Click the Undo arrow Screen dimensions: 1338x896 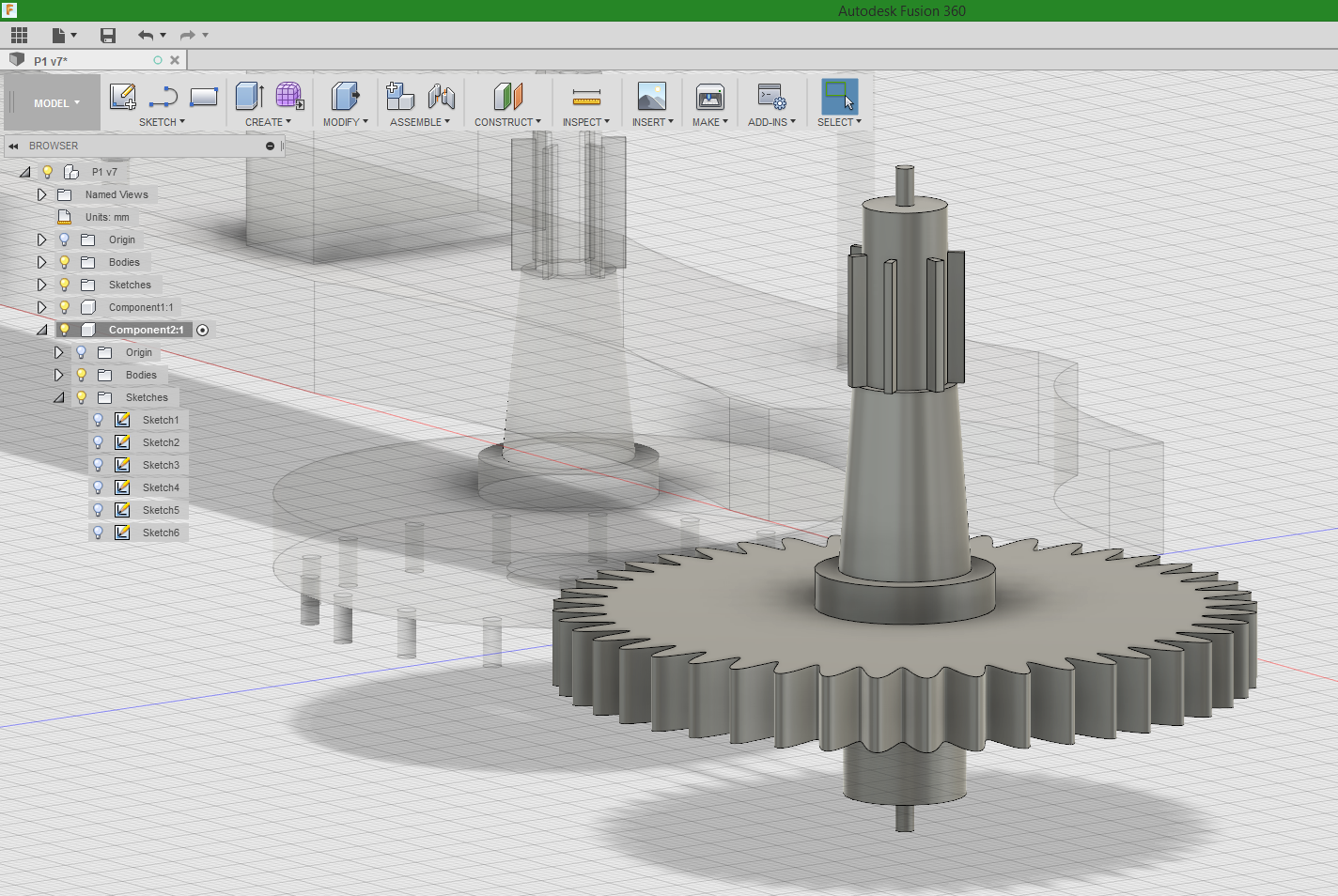coord(146,36)
